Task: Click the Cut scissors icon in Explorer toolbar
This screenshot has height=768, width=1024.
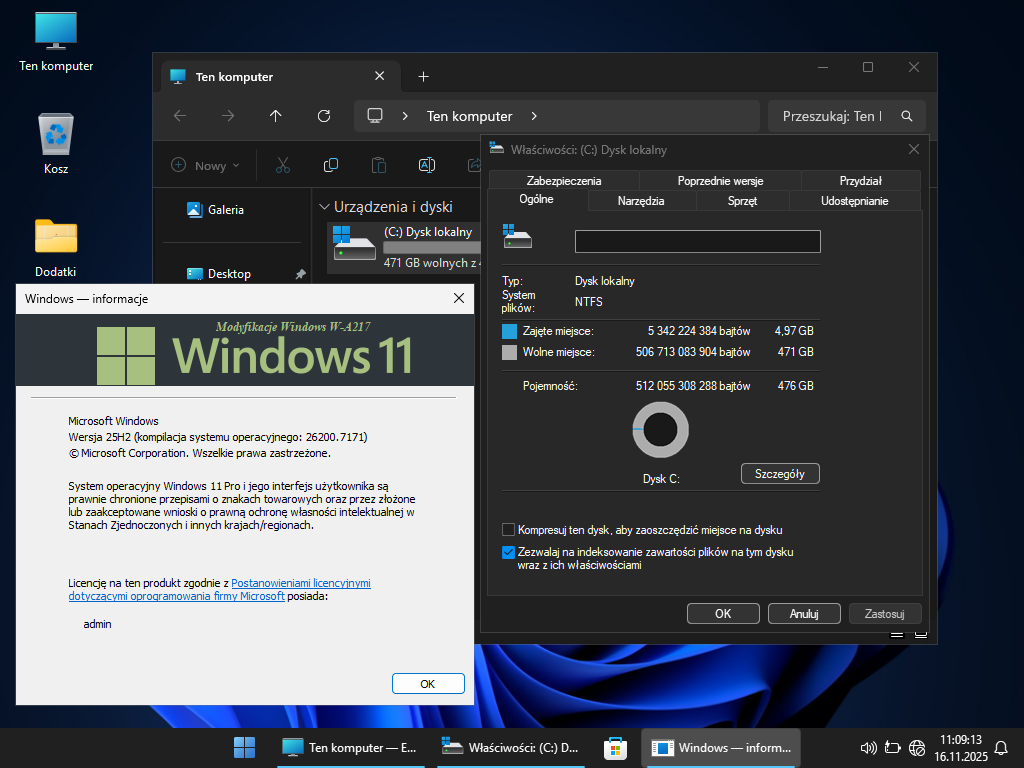Action: pos(283,165)
